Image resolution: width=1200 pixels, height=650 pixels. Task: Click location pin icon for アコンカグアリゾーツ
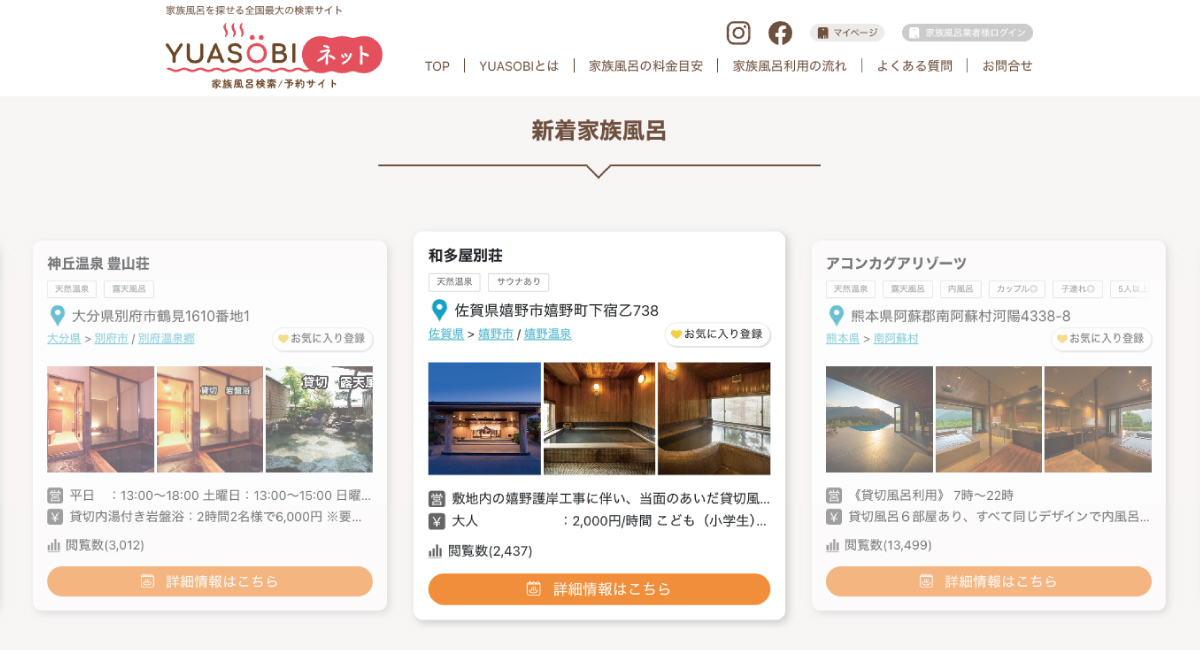pyautogui.click(x=836, y=316)
